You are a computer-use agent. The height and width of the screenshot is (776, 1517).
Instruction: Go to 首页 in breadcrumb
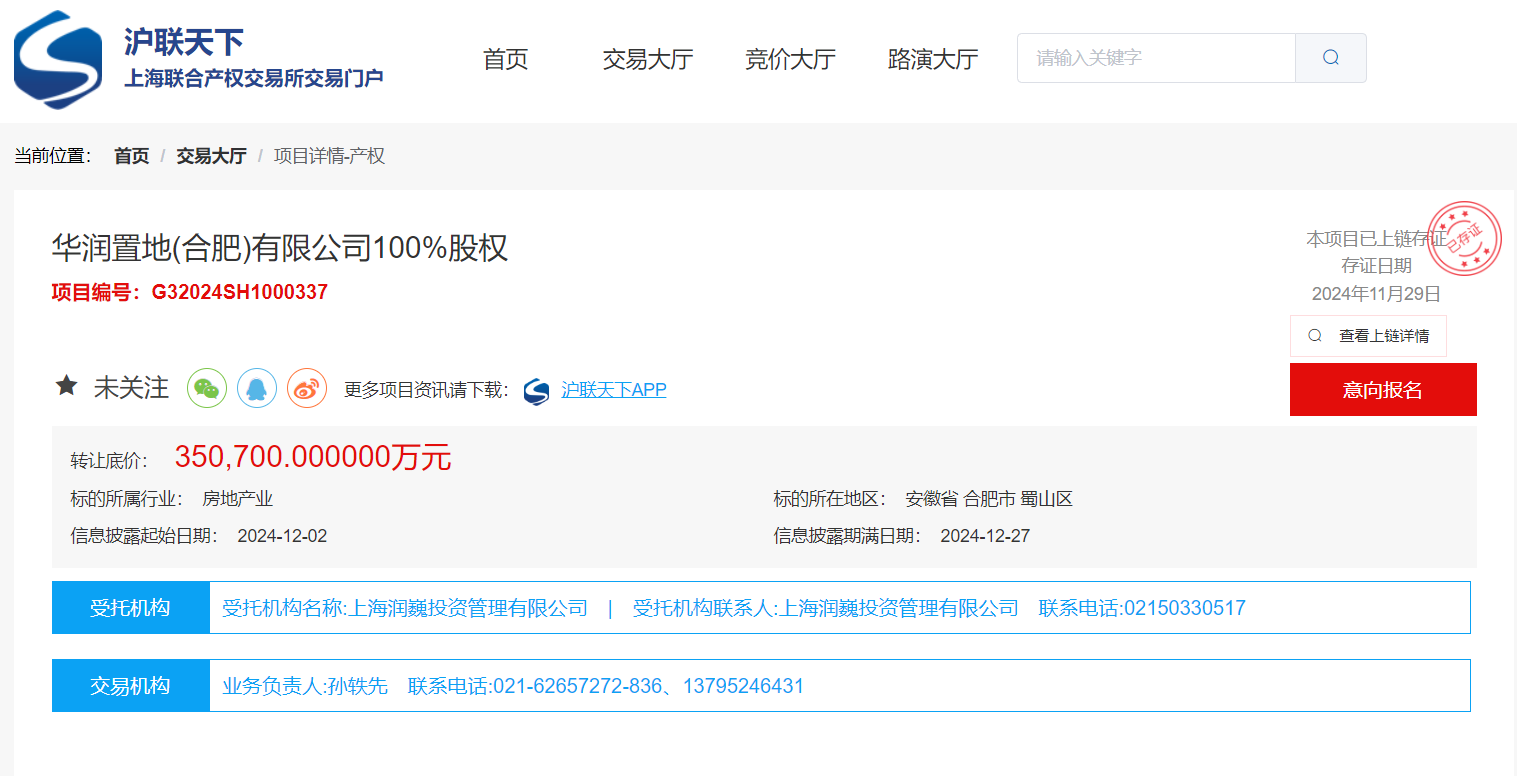click(131, 156)
